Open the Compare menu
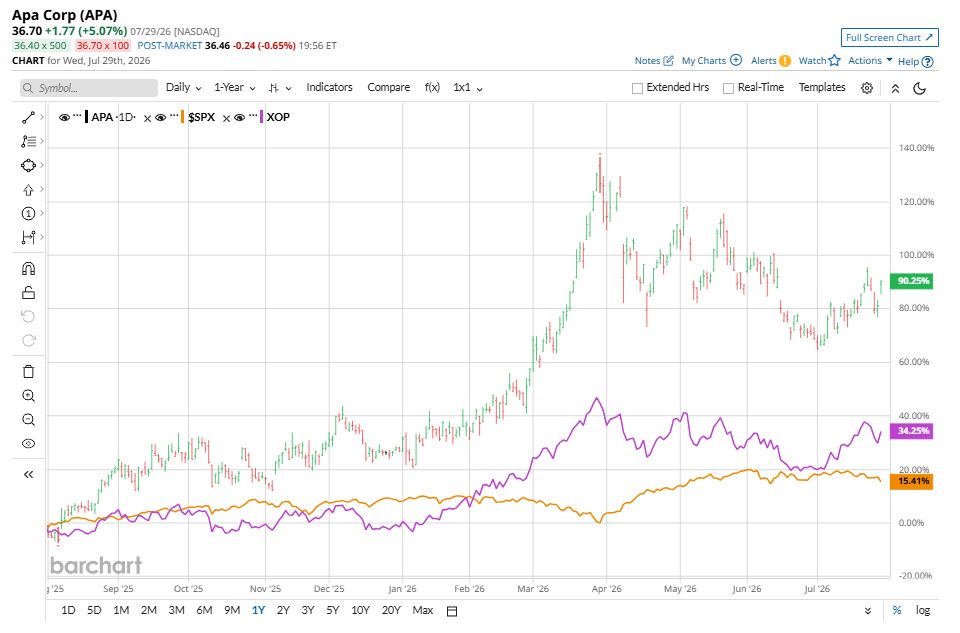 (389, 88)
